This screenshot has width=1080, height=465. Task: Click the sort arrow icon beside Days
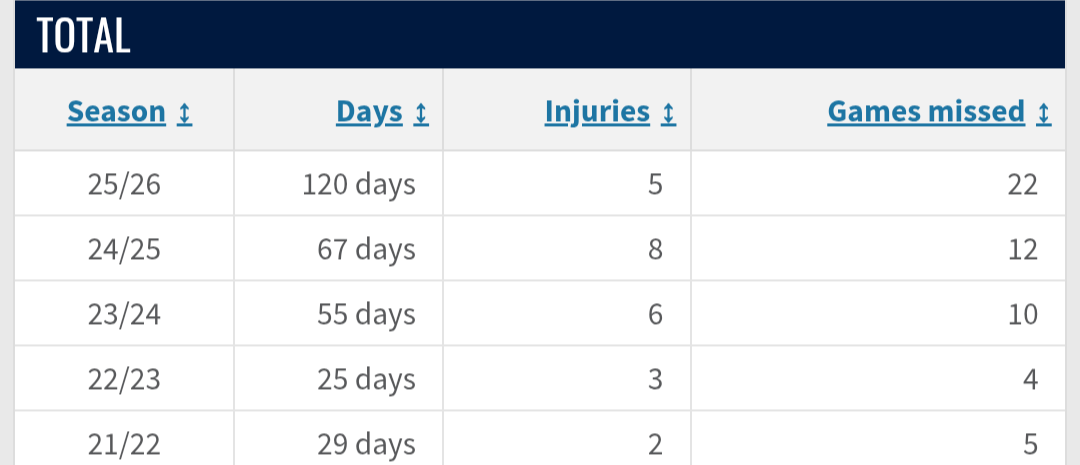[421, 112]
